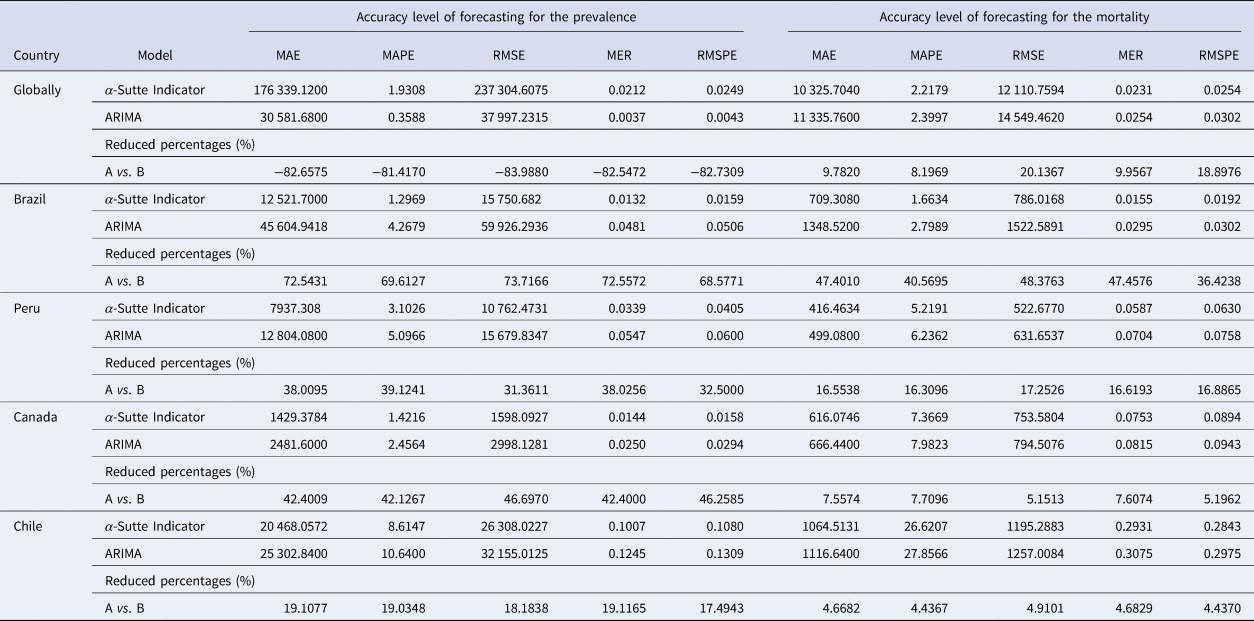
Task: Select the A vs. B label for Canada
Action: [x=125, y=499]
